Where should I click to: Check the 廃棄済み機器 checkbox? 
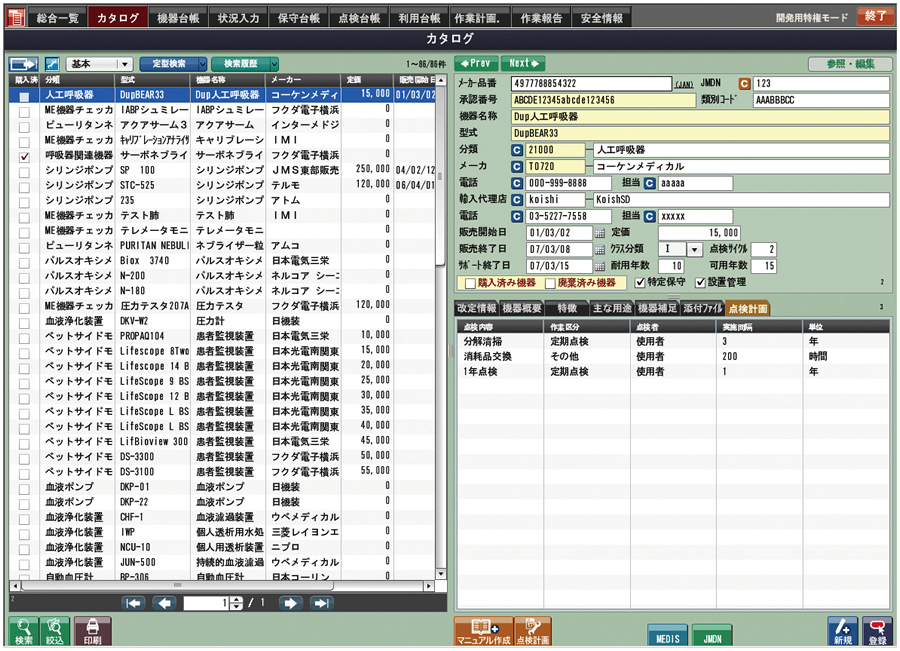coord(553,283)
